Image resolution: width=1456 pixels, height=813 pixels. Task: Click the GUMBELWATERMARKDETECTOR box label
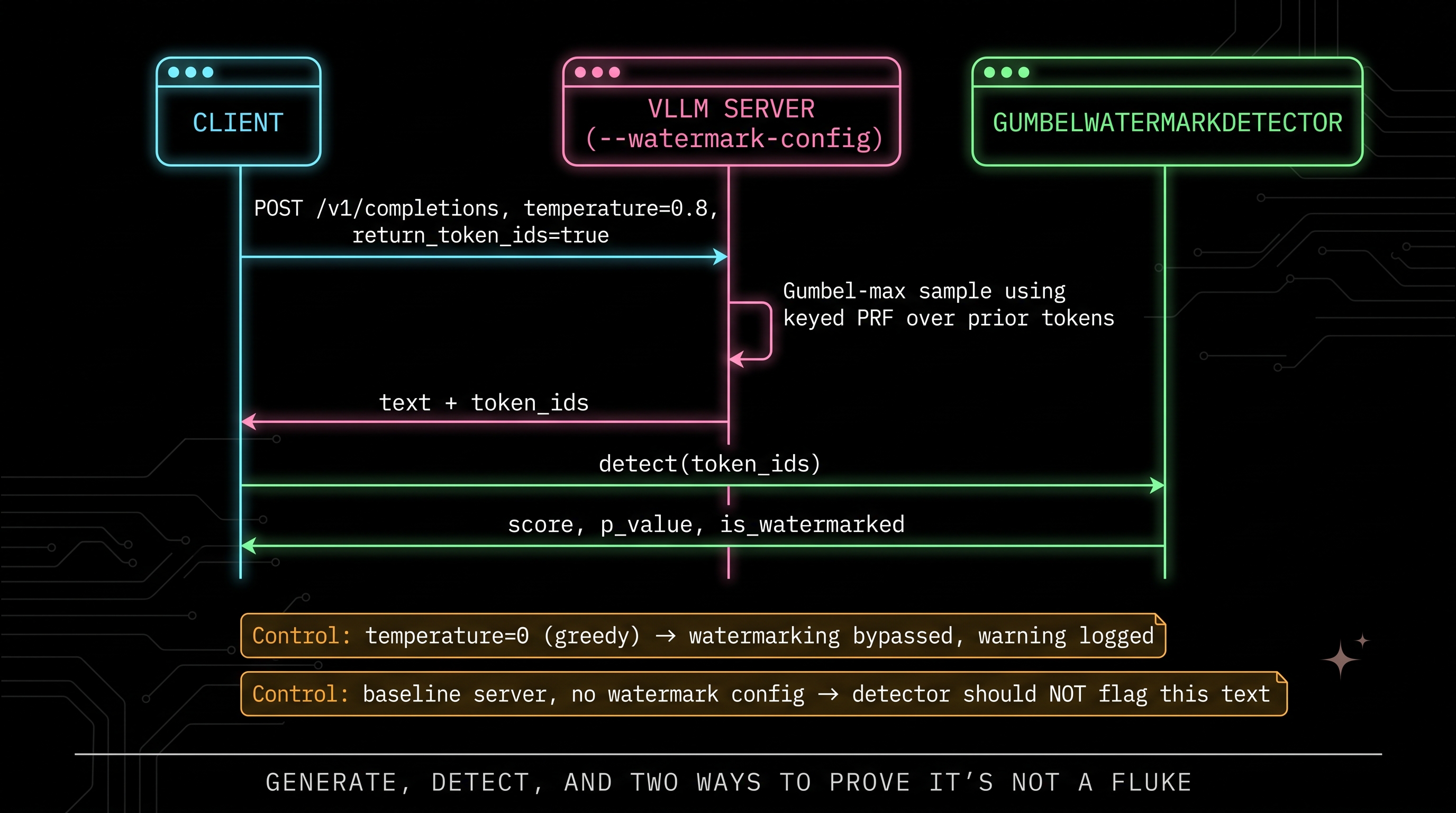pyautogui.click(x=1167, y=123)
